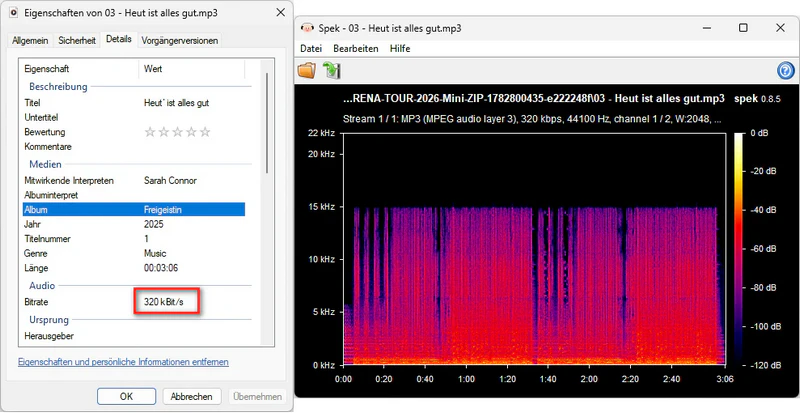Switch to the Vorgängerversionen tab

180,40
